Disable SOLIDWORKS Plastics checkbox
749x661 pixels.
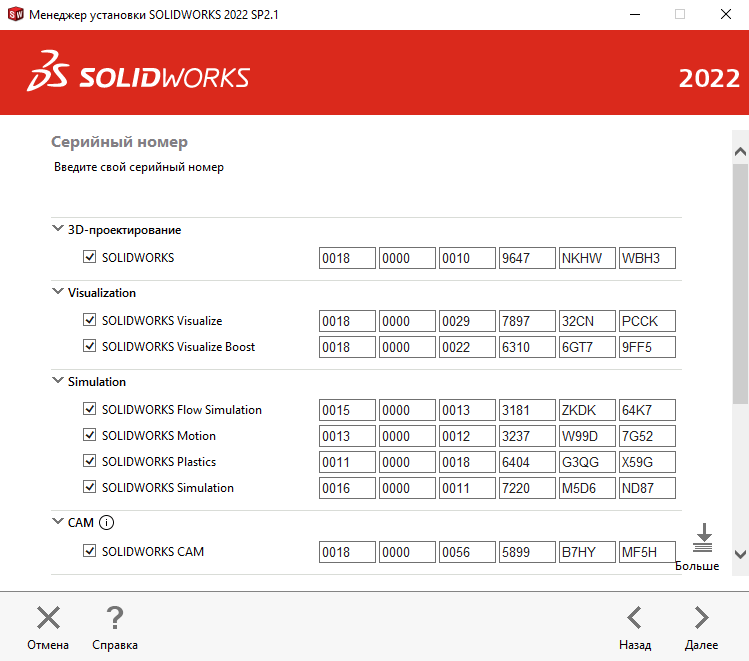[89, 461]
